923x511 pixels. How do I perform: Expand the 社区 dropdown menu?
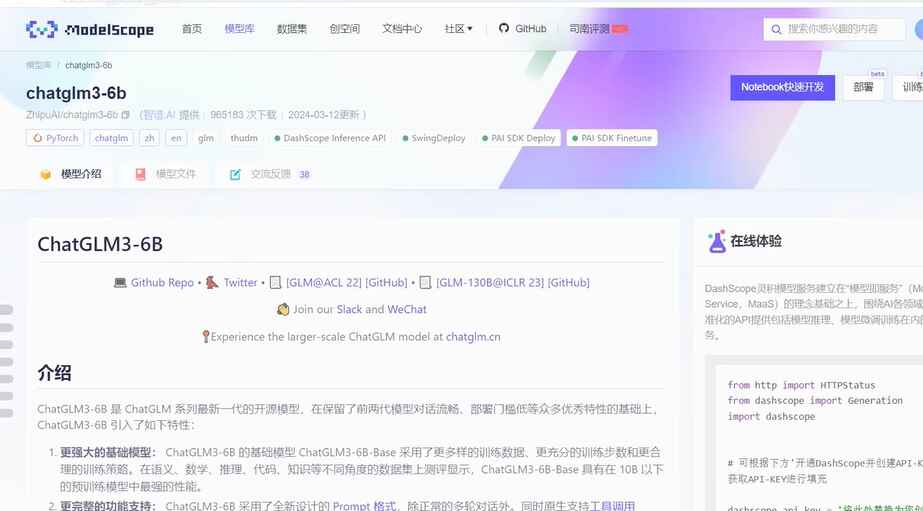[458, 28]
